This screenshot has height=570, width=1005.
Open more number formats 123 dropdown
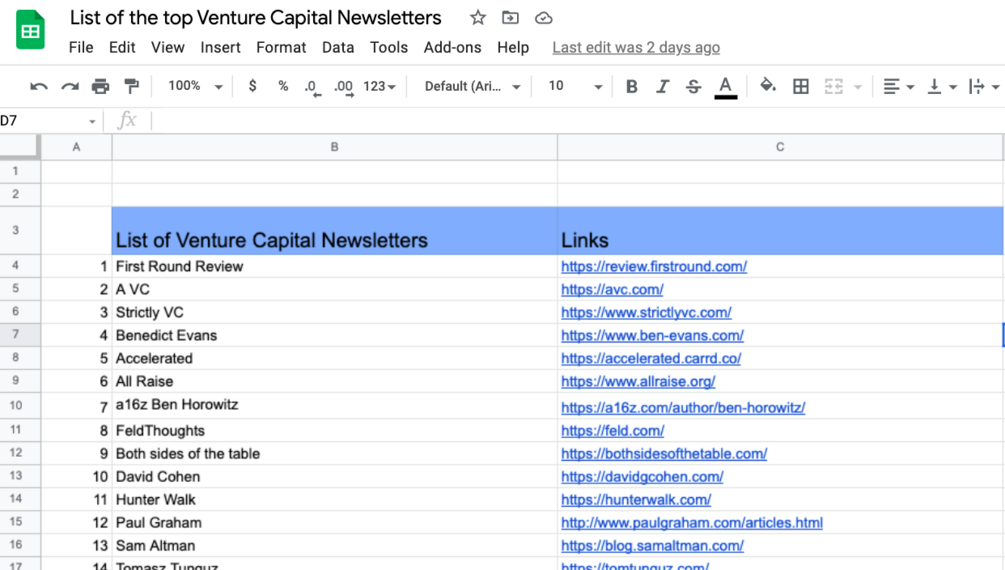379,86
